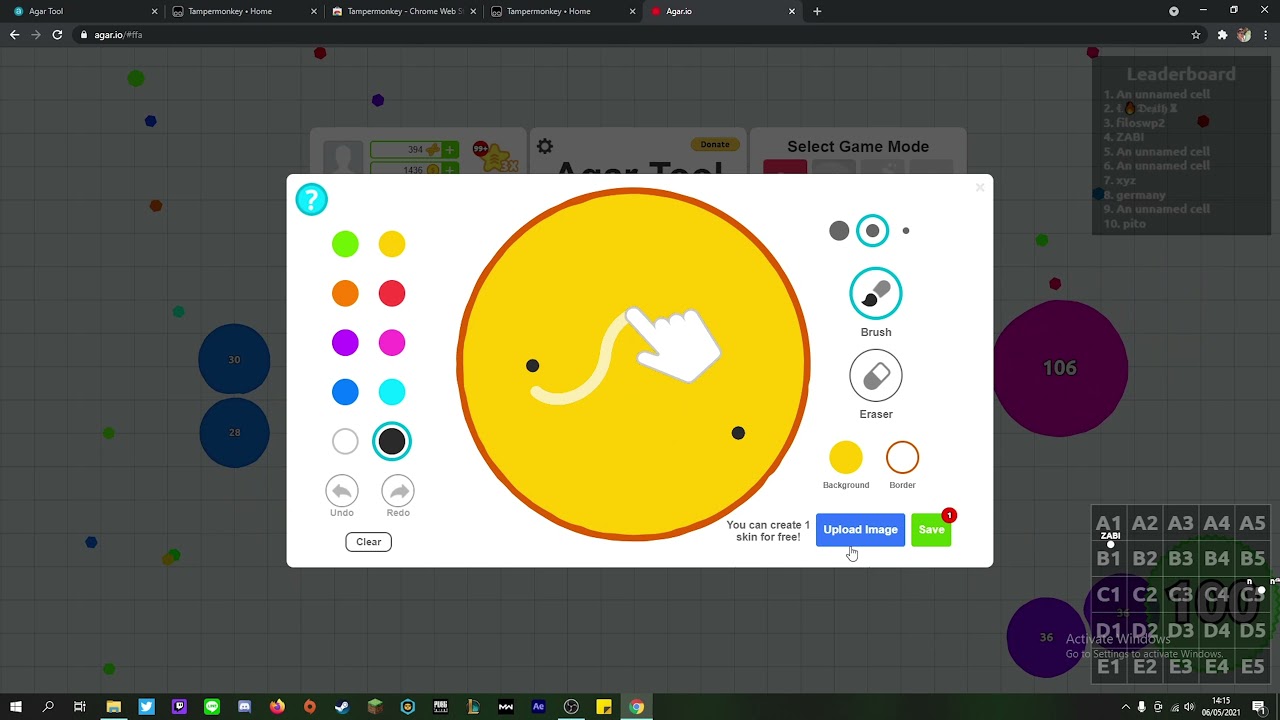Screen dimensions: 1280x720
Task: Open Sticky Notes from taskbar
Action: (x=604, y=707)
